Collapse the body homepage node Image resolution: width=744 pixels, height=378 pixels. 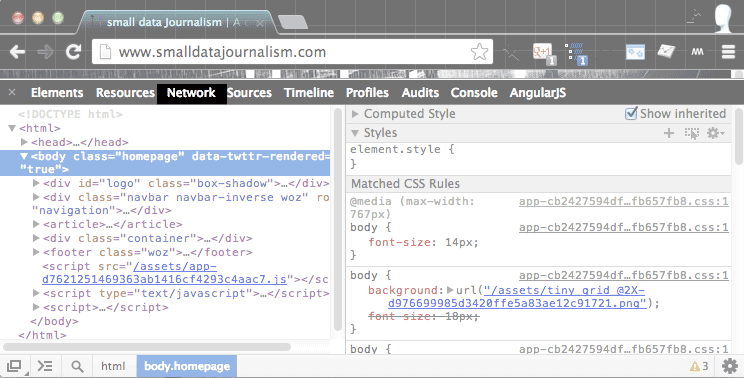coord(24,156)
